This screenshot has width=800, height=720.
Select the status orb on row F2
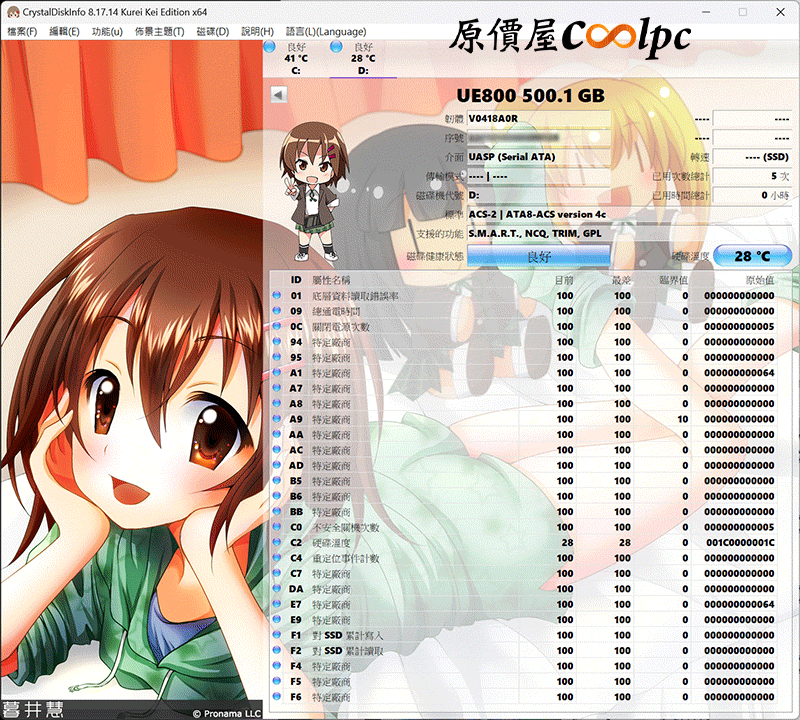pos(277,650)
